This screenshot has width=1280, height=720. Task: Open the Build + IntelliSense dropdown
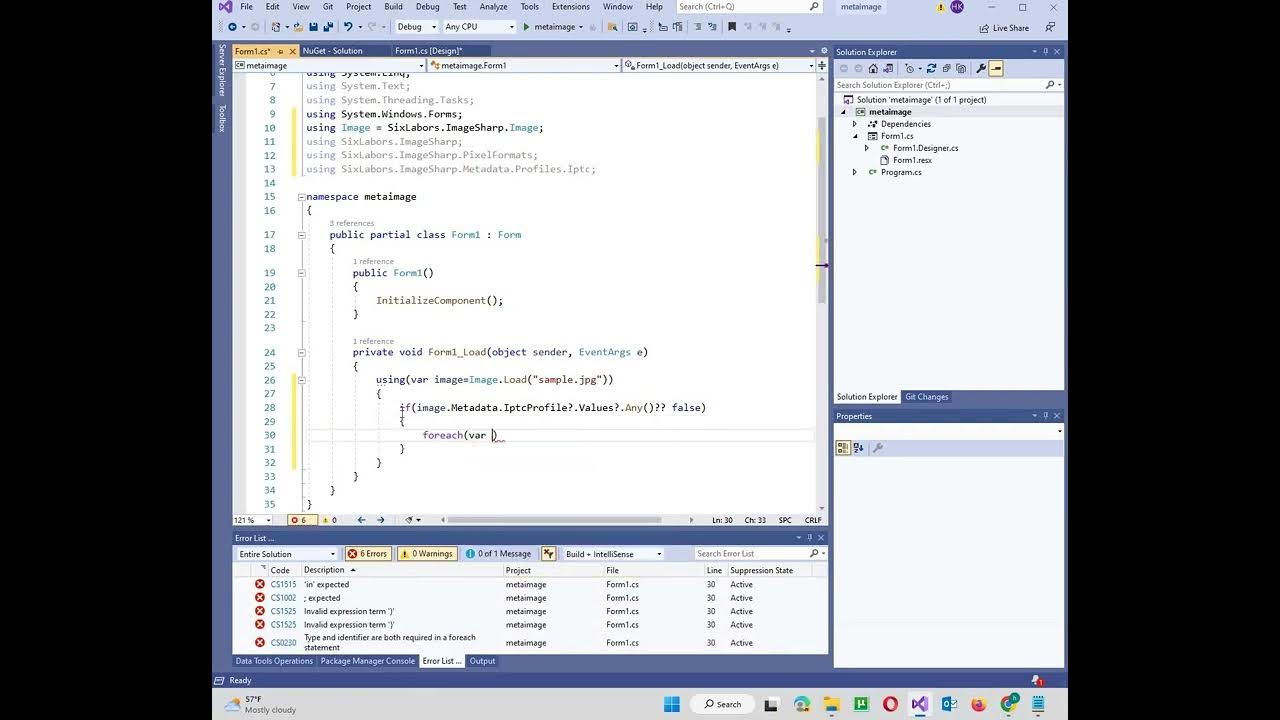point(614,554)
